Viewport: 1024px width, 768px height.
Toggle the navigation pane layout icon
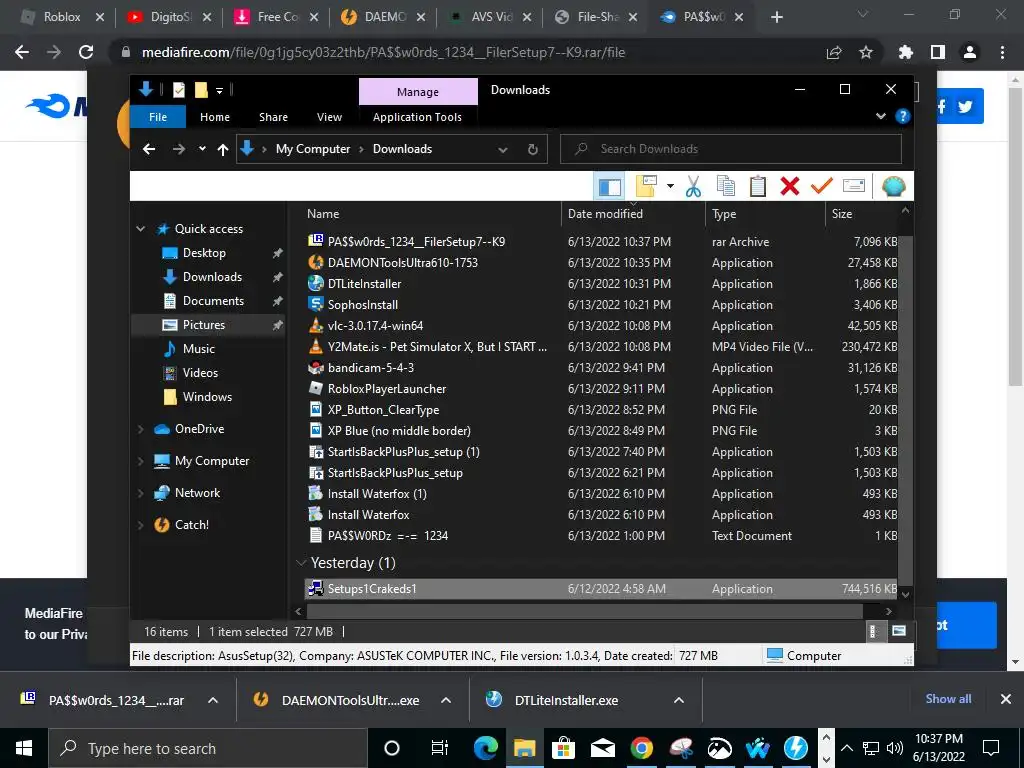[609, 187]
